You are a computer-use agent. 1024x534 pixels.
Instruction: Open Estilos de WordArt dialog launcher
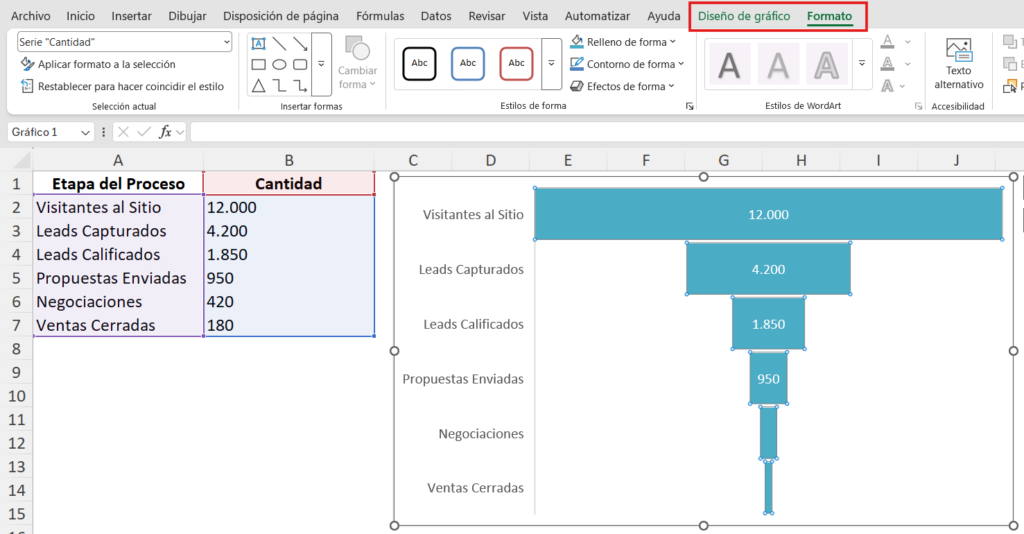click(918, 106)
